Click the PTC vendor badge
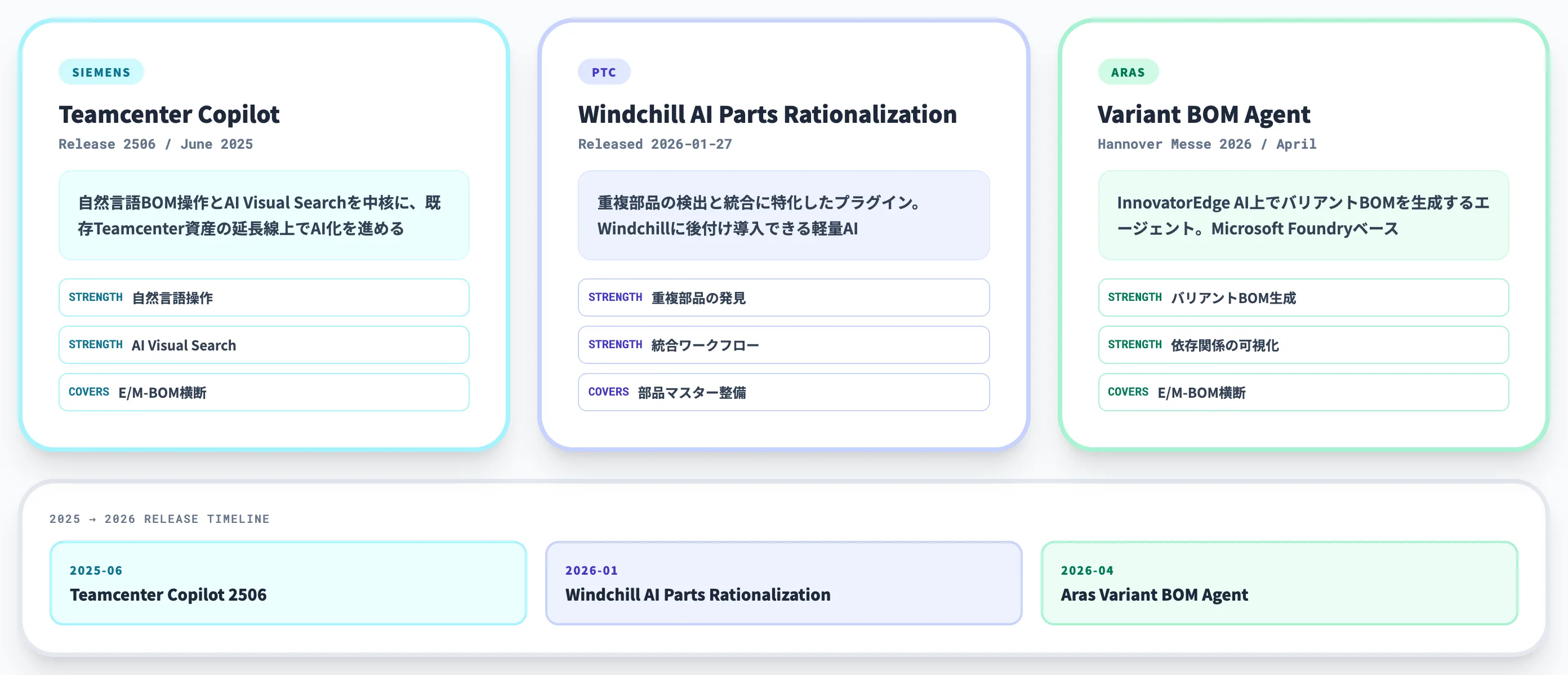The image size is (1568, 675). coord(604,72)
